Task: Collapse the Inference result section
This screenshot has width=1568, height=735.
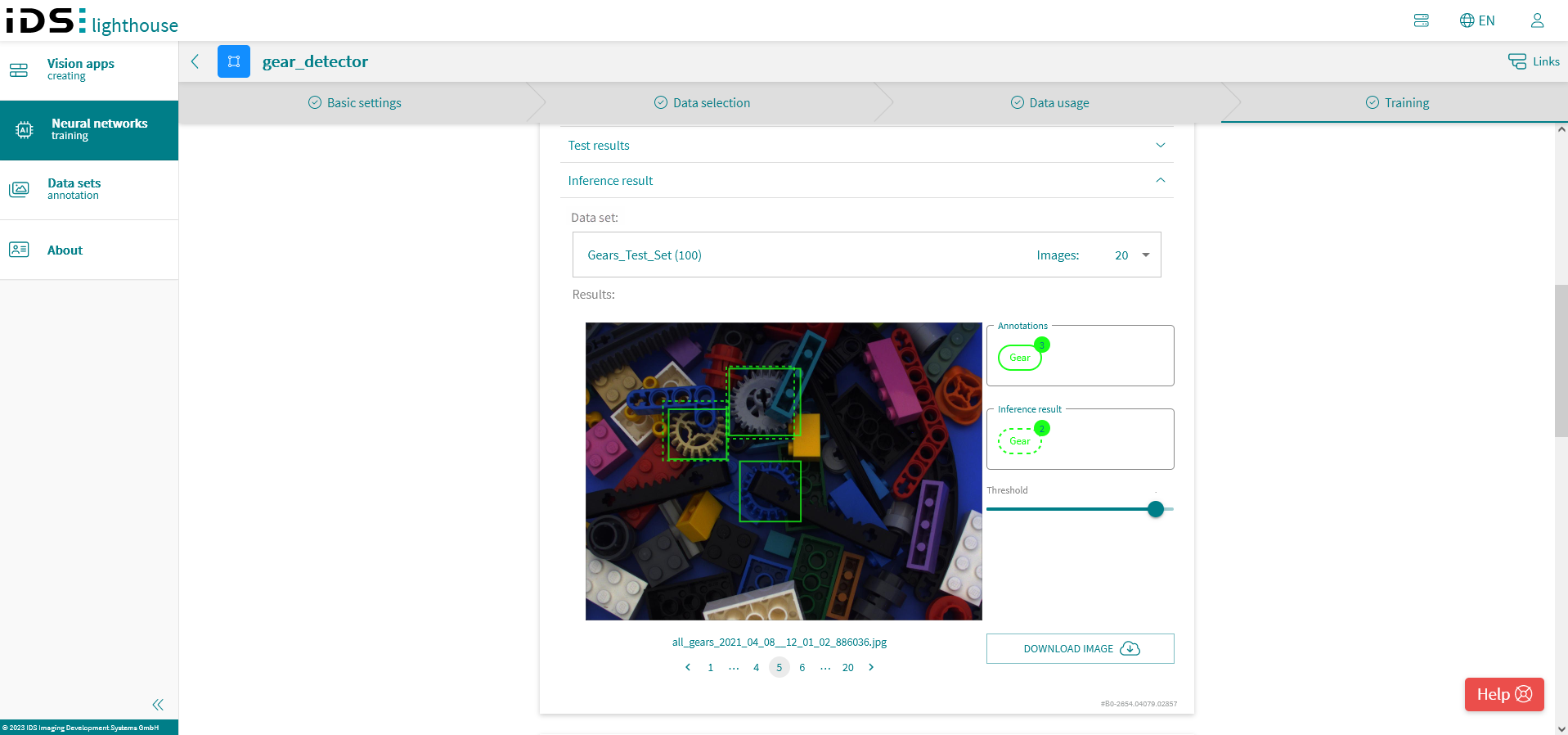Action: coord(866,180)
